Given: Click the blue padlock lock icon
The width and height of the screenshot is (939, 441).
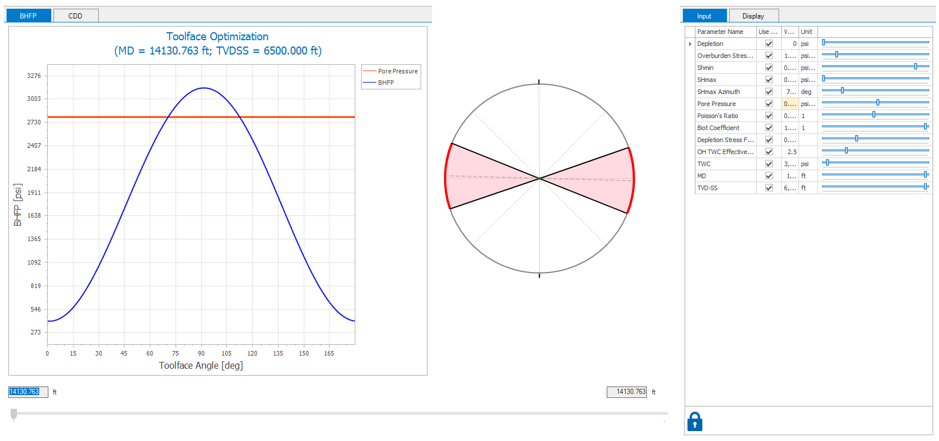Looking at the screenshot, I should [x=695, y=421].
